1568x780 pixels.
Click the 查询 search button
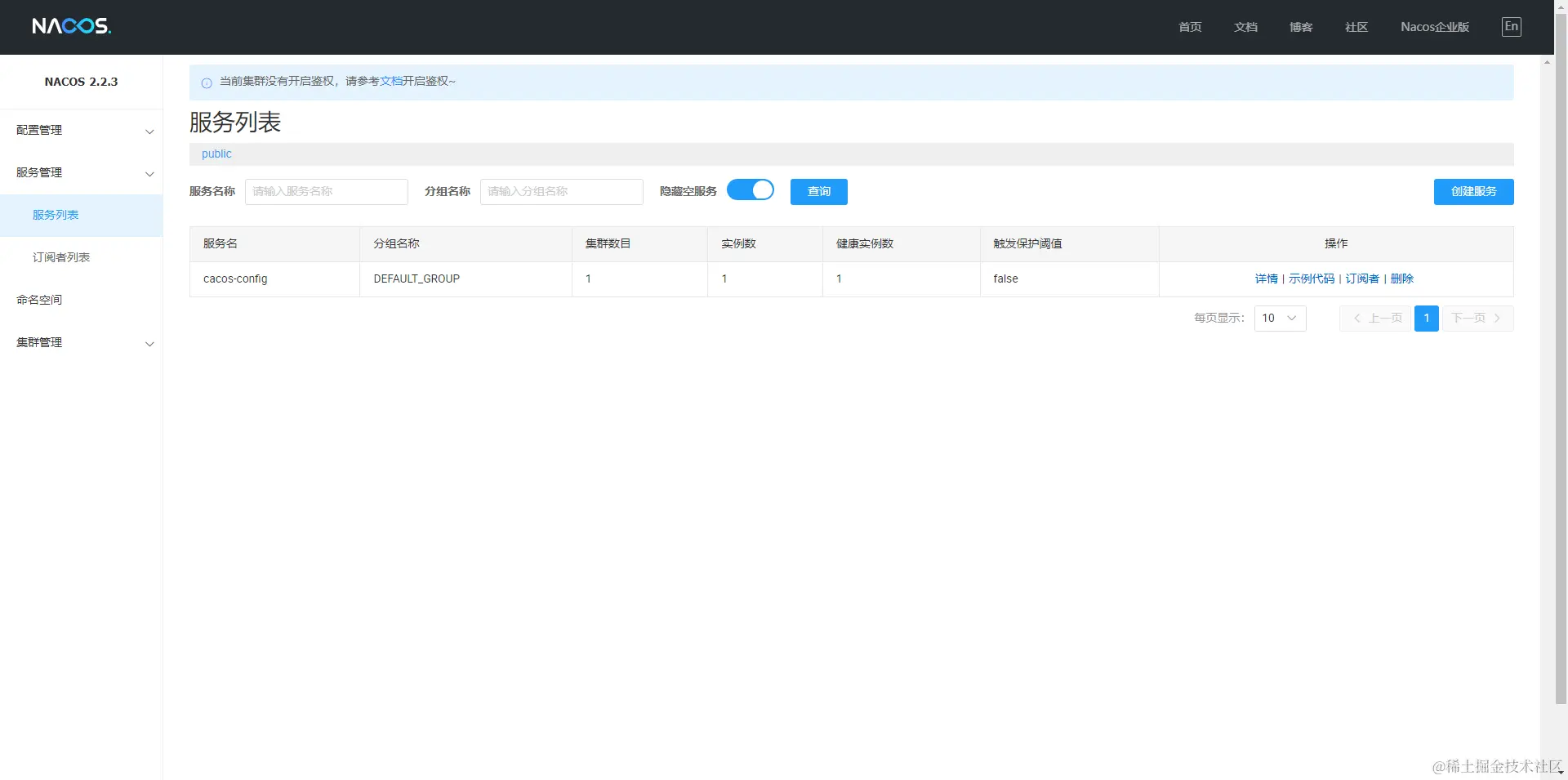819,192
